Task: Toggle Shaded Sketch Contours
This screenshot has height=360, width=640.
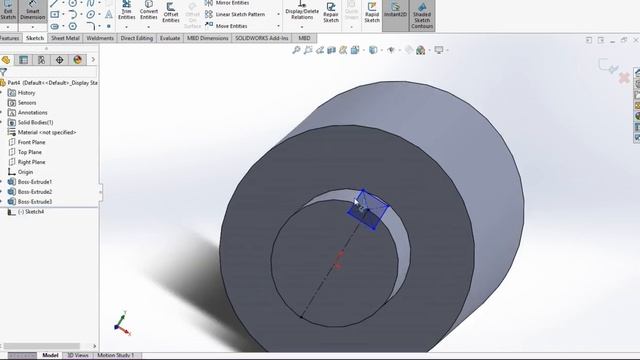Action: click(422, 15)
